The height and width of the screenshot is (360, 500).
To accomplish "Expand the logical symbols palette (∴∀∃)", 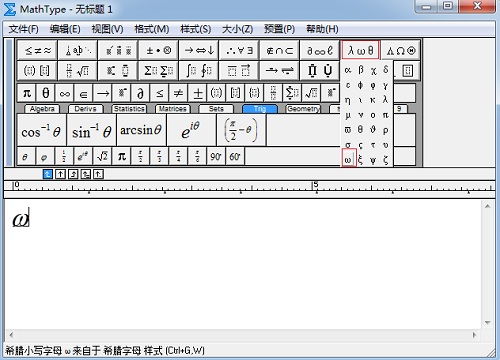I will point(239,50).
